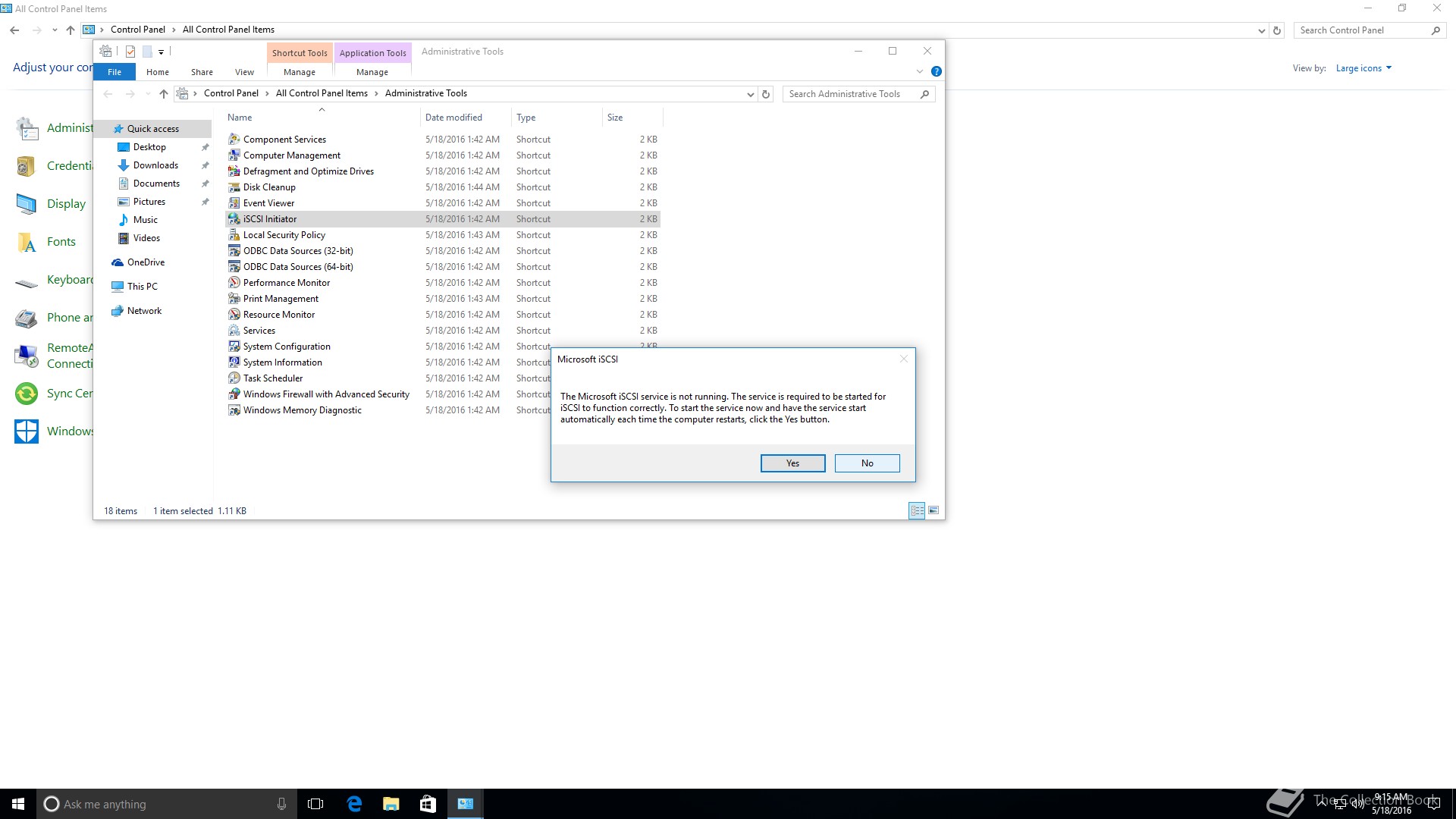The height and width of the screenshot is (819, 1456).
Task: Select Windows Memory Diagnostic icon
Action: tap(234, 410)
